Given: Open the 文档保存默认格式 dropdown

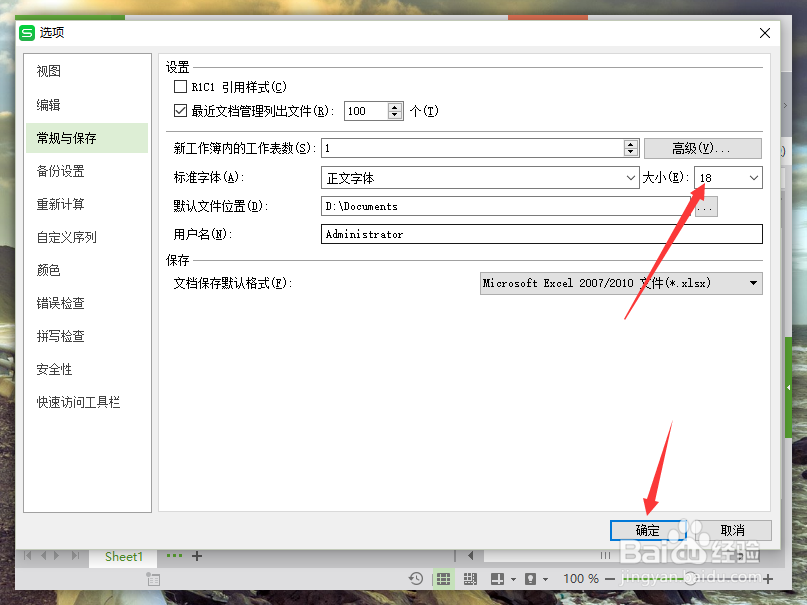Looking at the screenshot, I should pyautogui.click(x=621, y=283).
